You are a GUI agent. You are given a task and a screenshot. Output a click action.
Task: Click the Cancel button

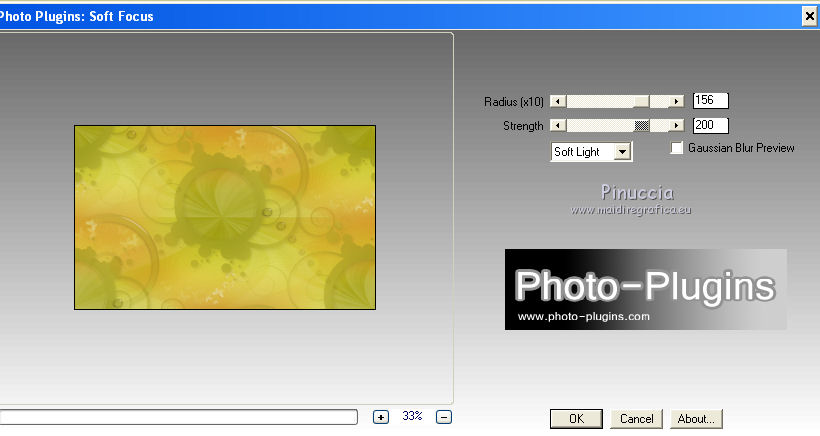636,419
